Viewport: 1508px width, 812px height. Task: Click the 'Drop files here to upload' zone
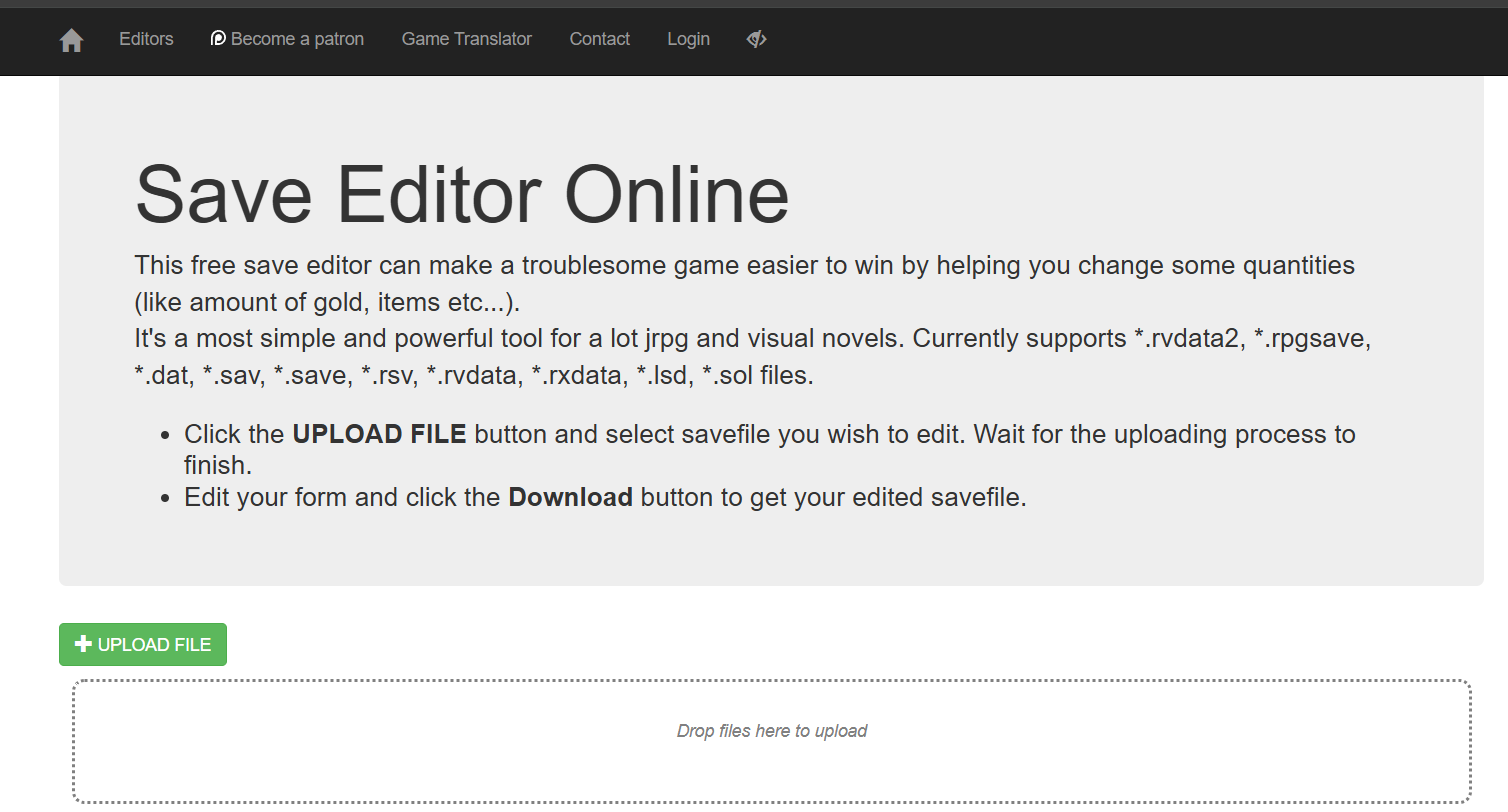point(772,741)
